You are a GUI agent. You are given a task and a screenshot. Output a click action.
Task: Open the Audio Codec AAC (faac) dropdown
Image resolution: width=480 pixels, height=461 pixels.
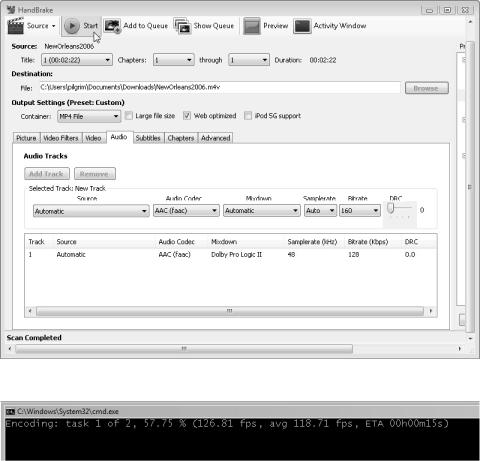pos(186,211)
